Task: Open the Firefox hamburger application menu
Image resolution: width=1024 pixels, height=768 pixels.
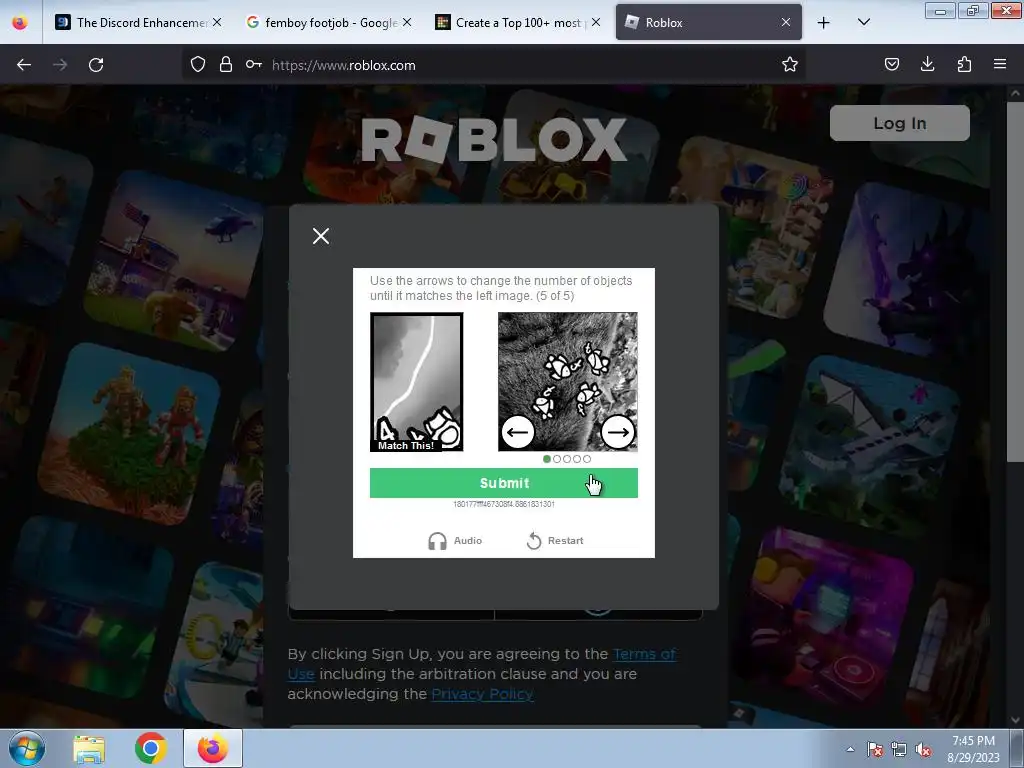Action: [1000, 64]
